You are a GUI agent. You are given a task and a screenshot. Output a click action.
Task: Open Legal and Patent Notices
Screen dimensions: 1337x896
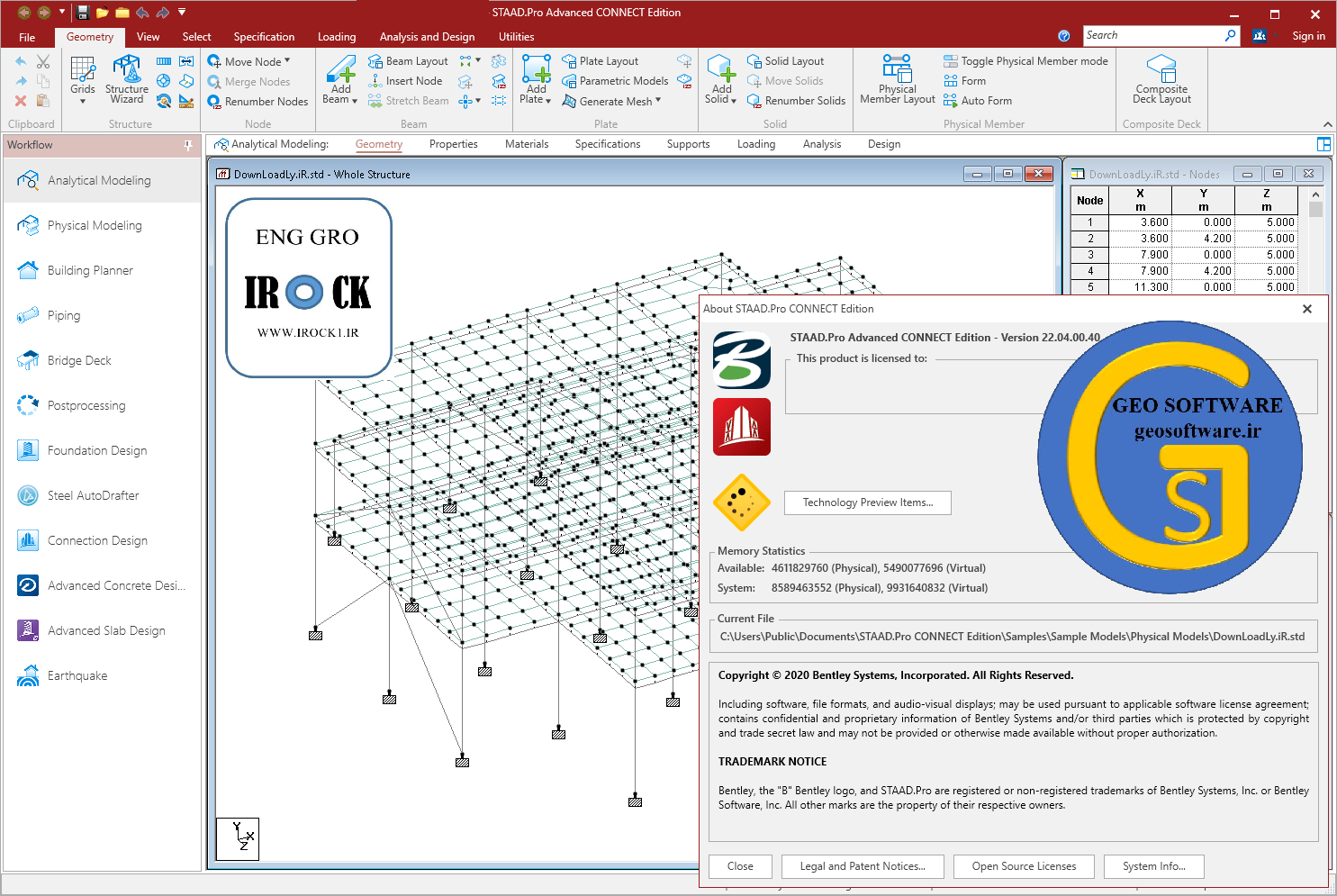(x=863, y=866)
